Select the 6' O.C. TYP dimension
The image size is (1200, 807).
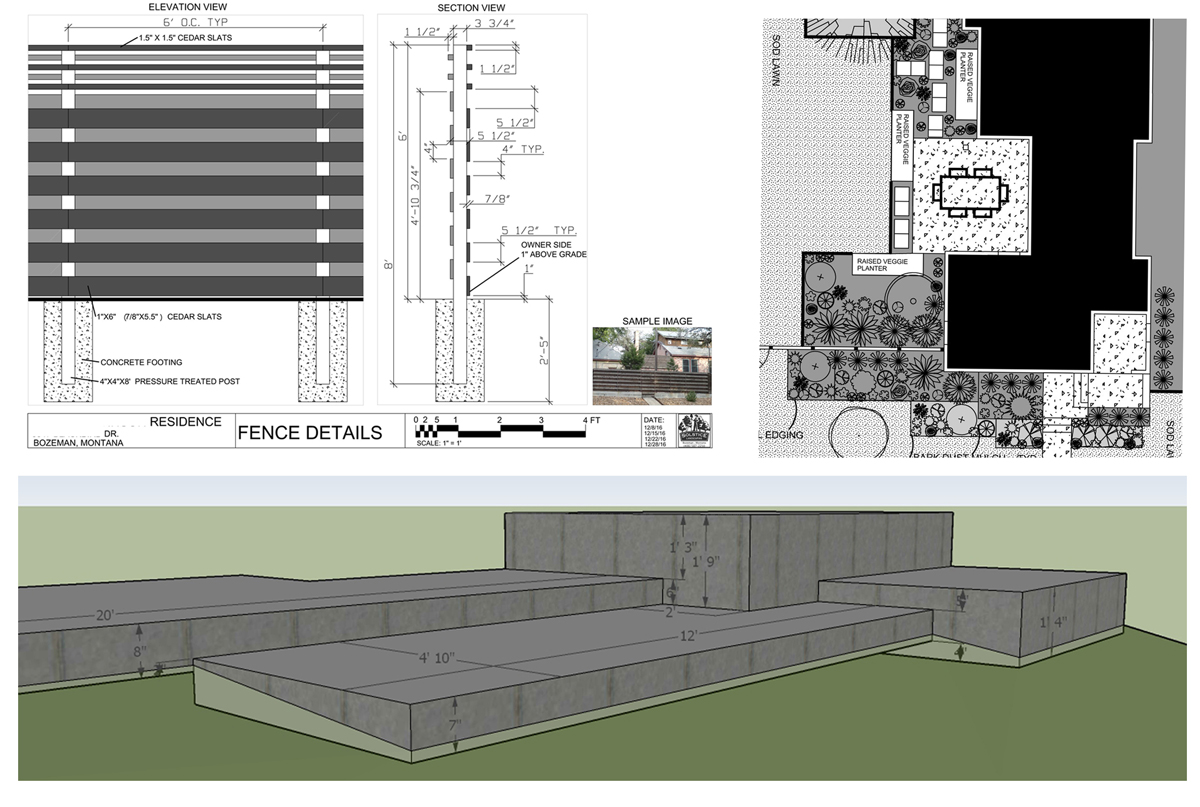194,23
